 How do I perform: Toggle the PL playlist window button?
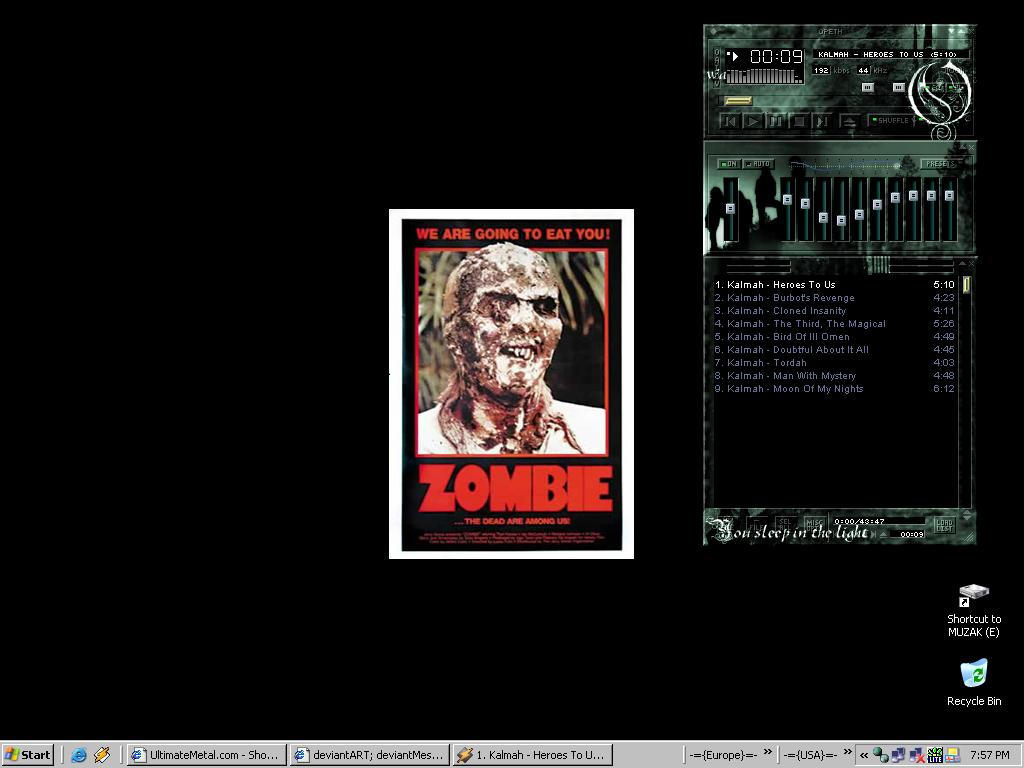[955, 88]
